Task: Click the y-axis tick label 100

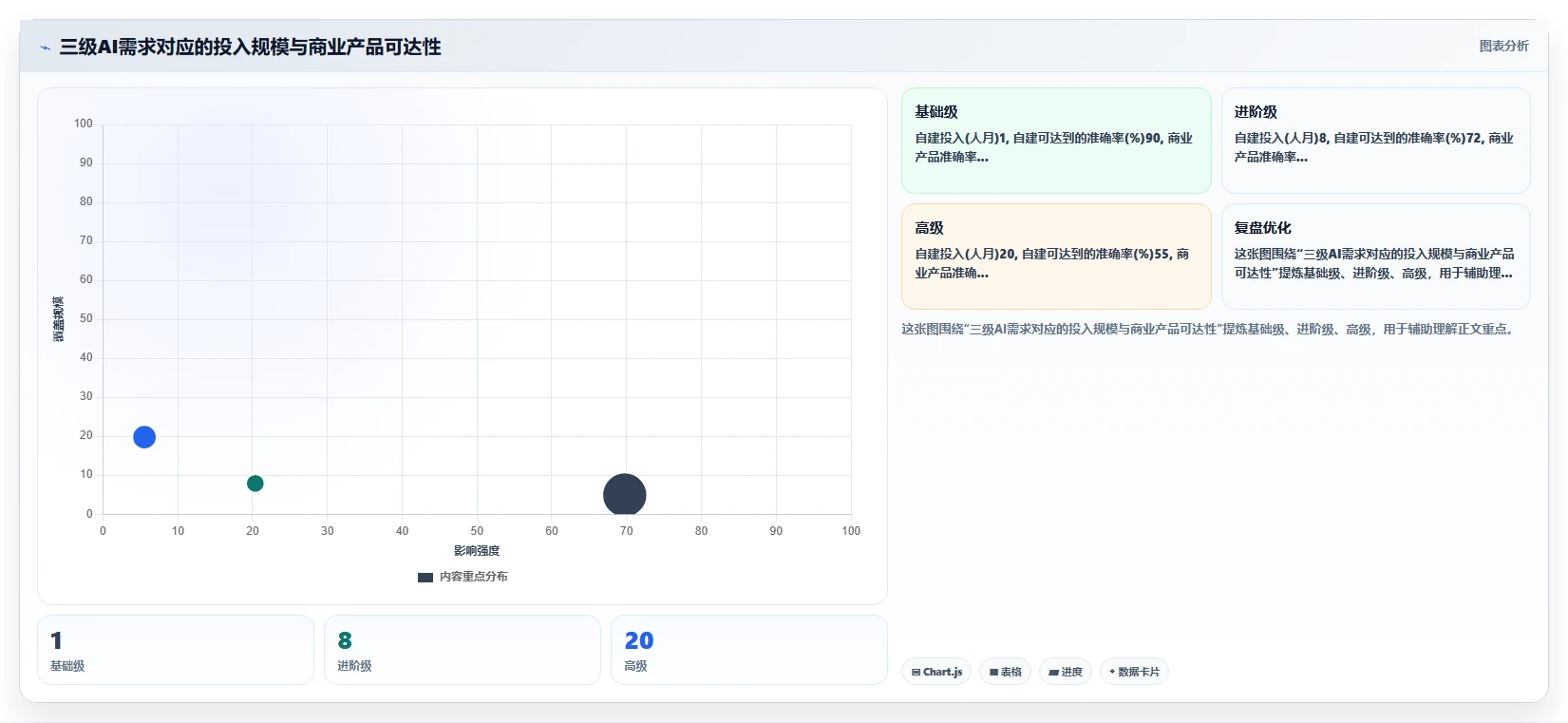Action: [x=84, y=124]
